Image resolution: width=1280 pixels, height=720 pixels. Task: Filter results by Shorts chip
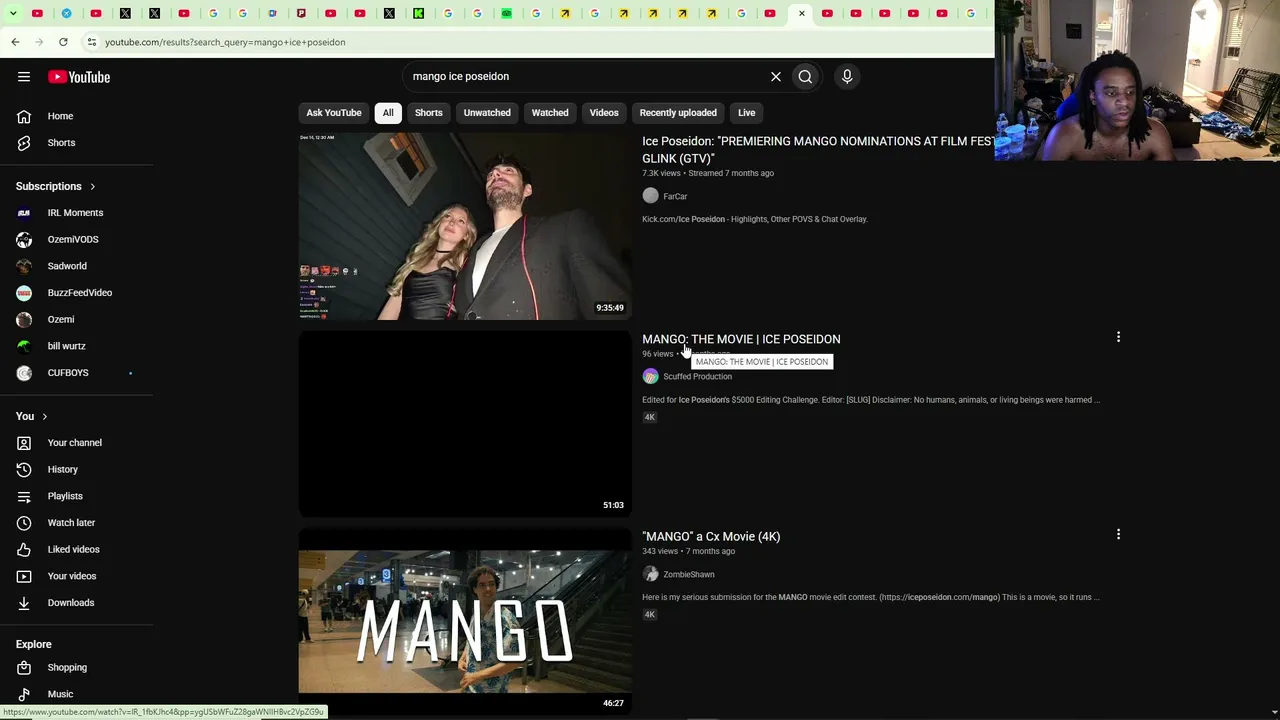click(x=428, y=113)
